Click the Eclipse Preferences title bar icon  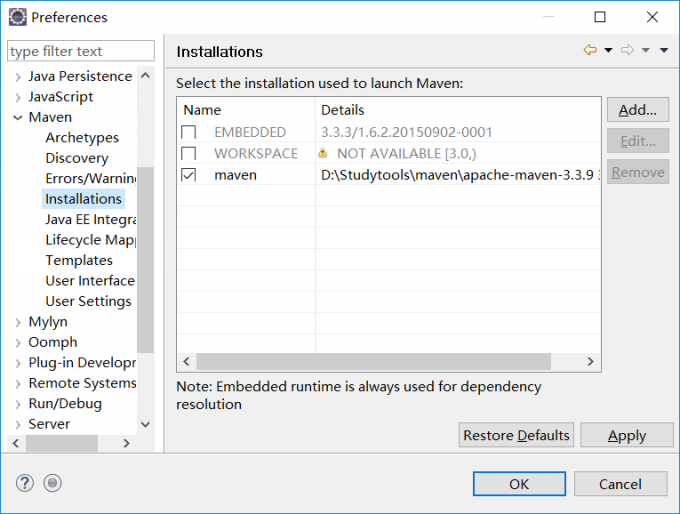[x=17, y=17]
